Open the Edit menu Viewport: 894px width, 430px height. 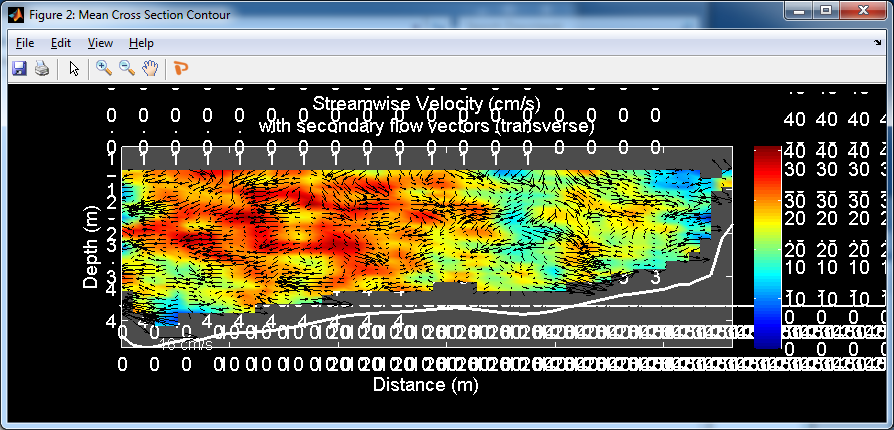coord(61,43)
